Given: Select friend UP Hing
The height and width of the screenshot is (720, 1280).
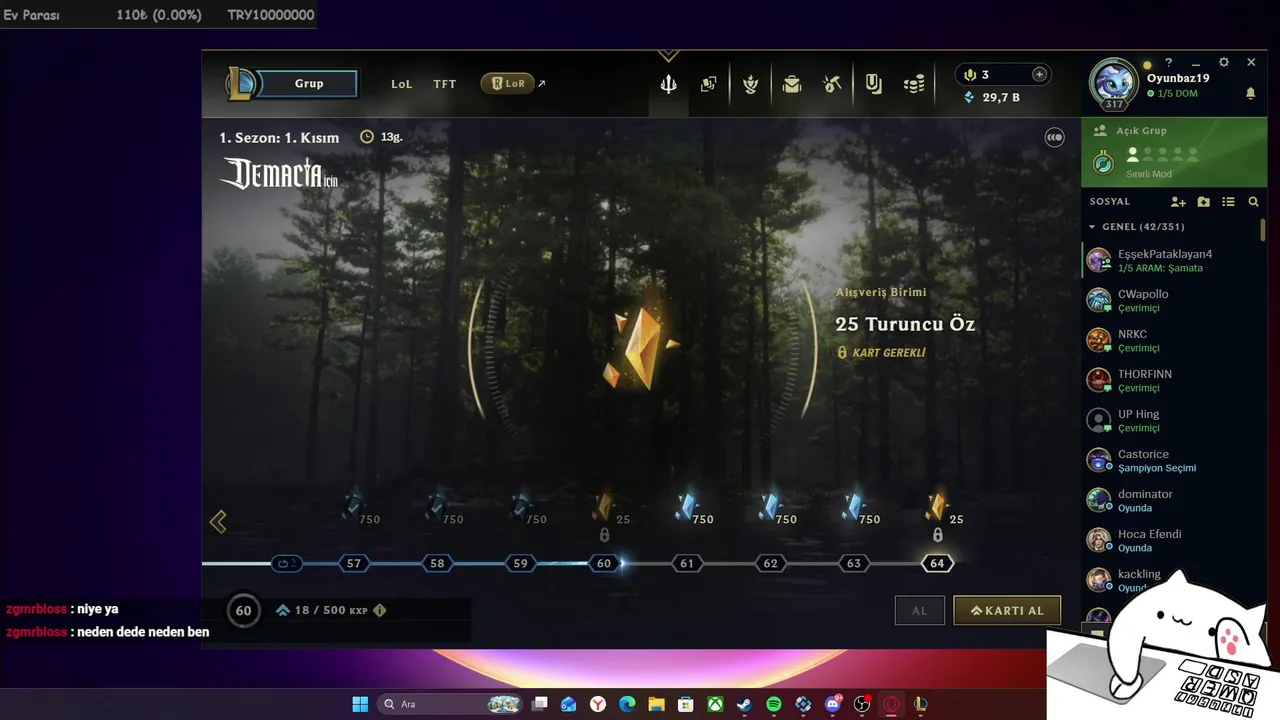Looking at the screenshot, I should tap(1170, 420).
